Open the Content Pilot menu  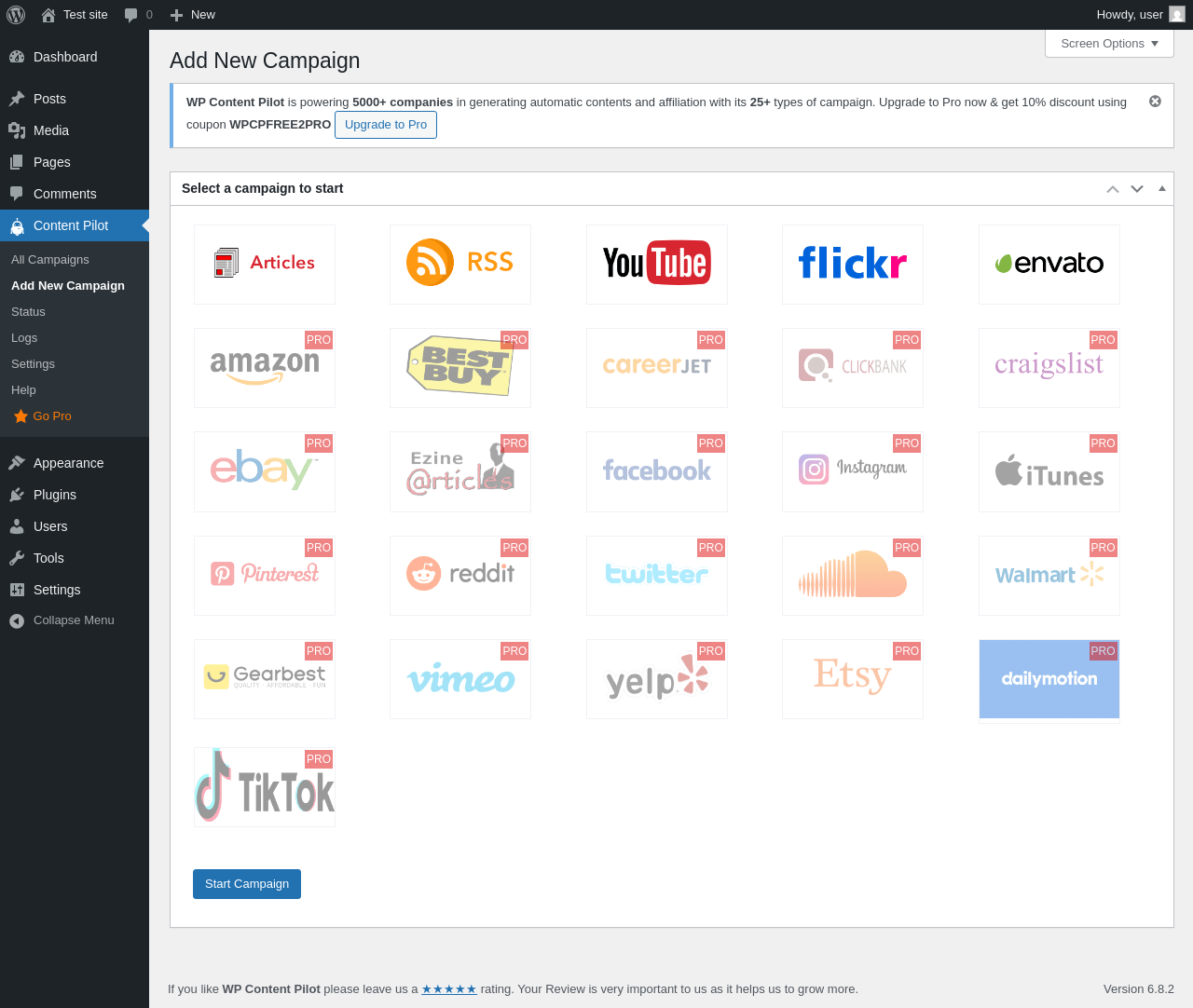coord(75,225)
